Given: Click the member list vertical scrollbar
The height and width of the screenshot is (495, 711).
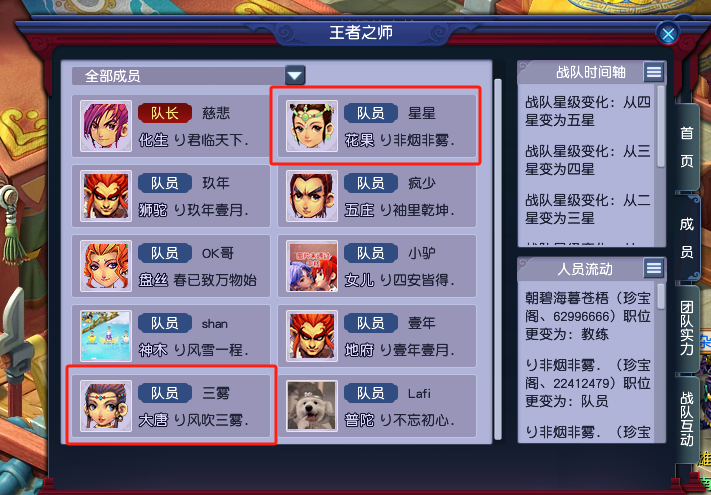Looking at the screenshot, I should click(498, 259).
